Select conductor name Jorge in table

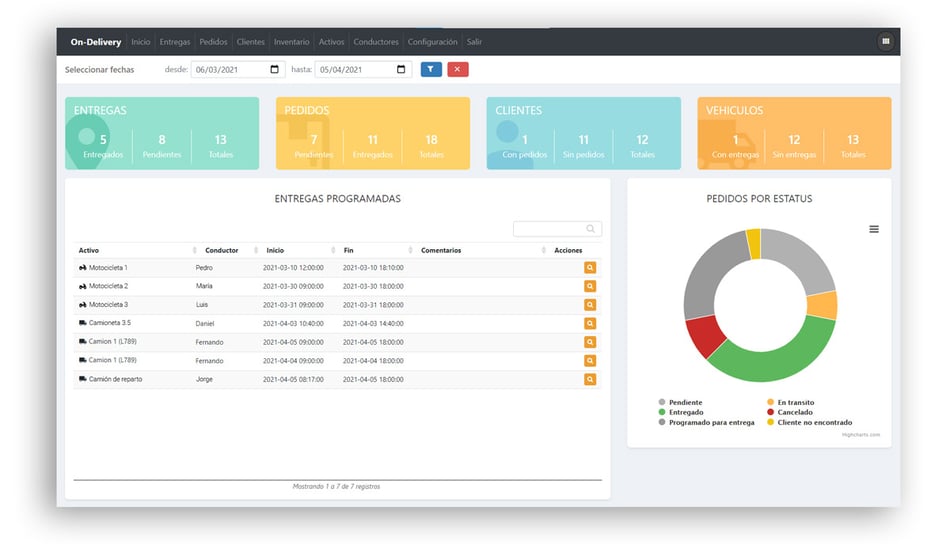click(x=204, y=379)
